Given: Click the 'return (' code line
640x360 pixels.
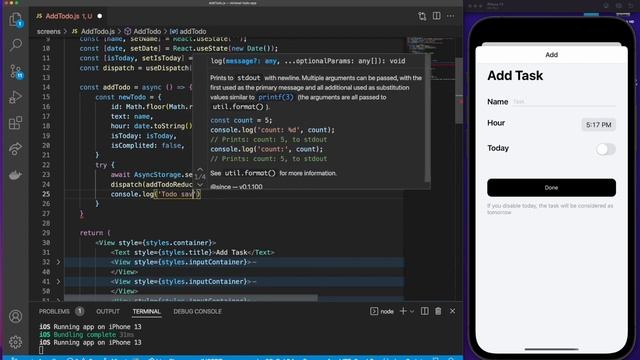Looking at the screenshot, I should 95,233.
